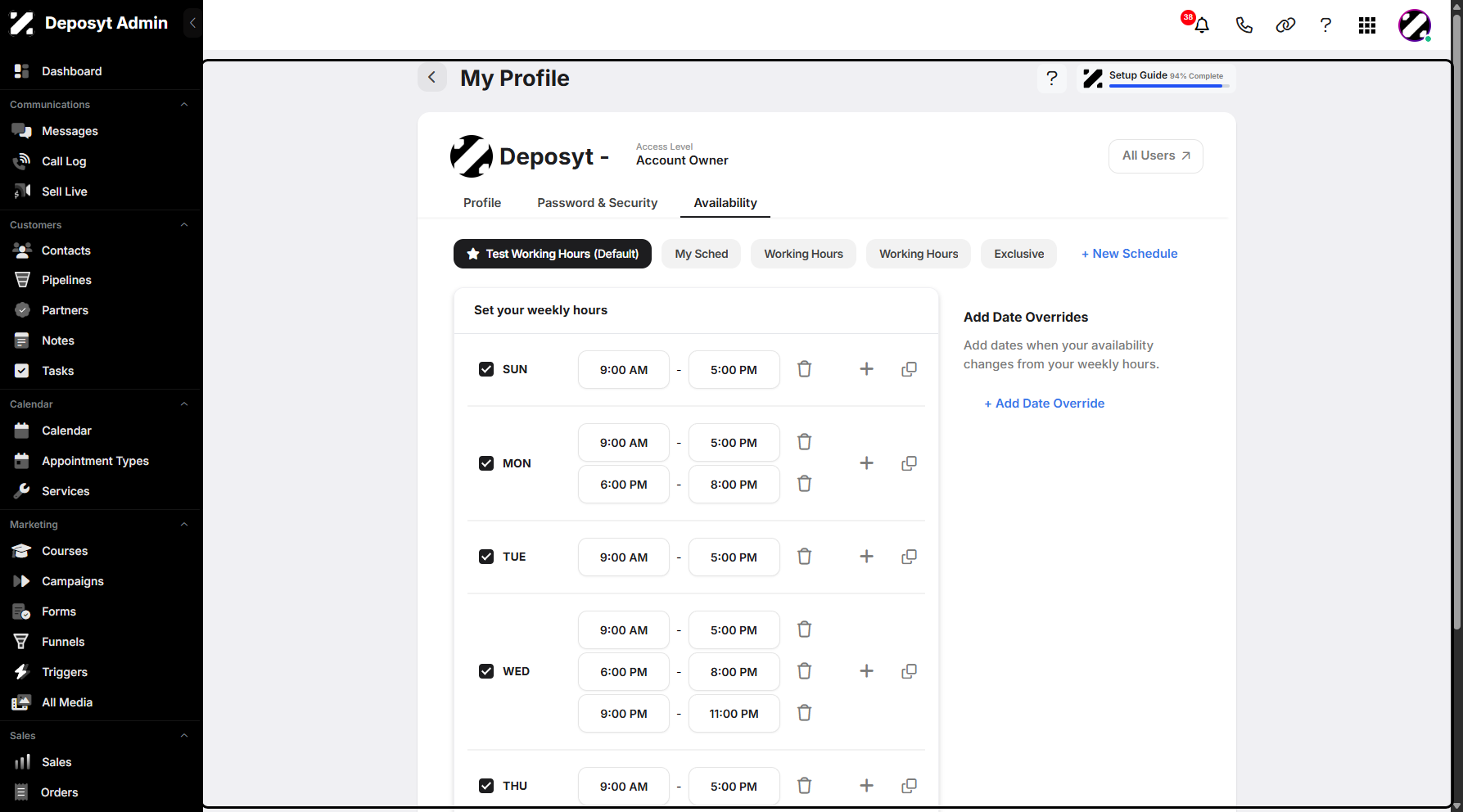The image size is (1463, 812).
Task: Add a time slot to Thursday
Action: pyautogui.click(x=866, y=786)
